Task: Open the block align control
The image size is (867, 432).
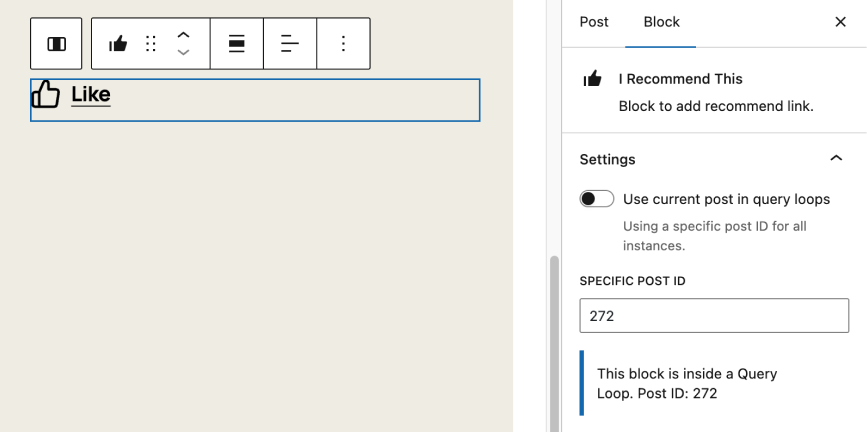Action: coord(237,44)
